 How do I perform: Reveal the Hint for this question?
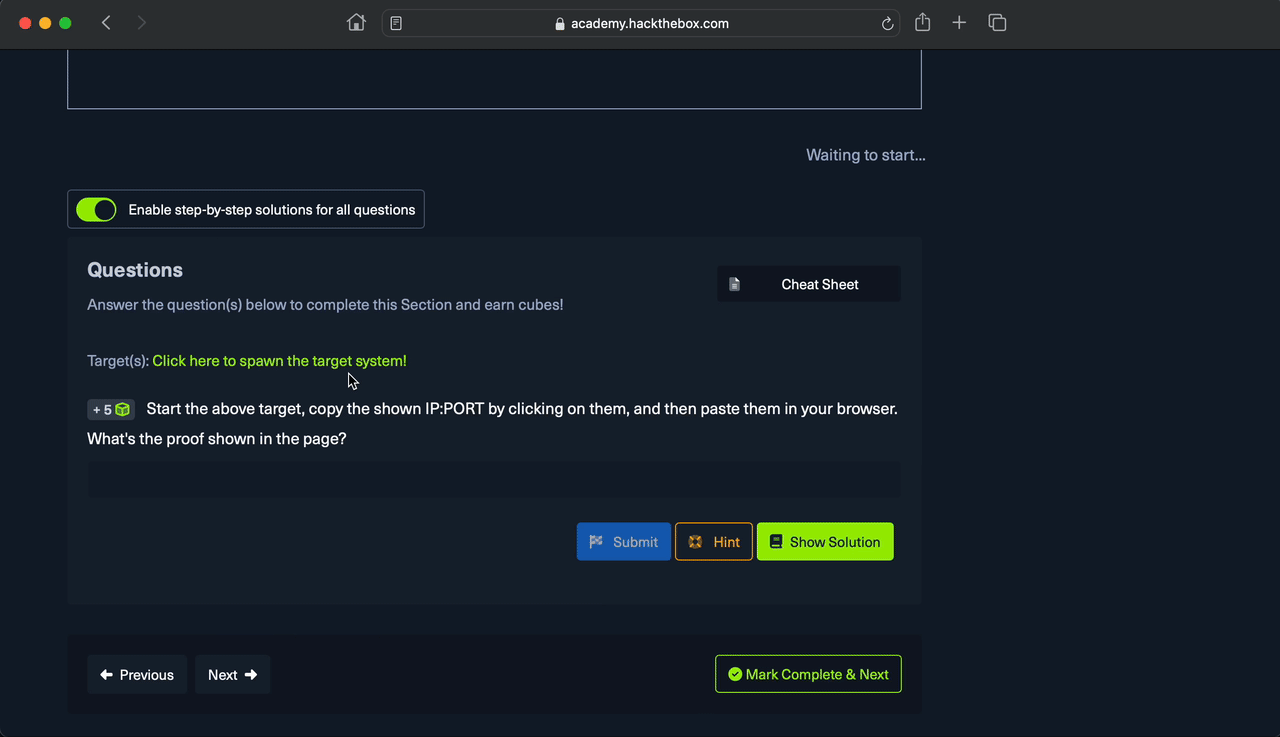point(713,542)
